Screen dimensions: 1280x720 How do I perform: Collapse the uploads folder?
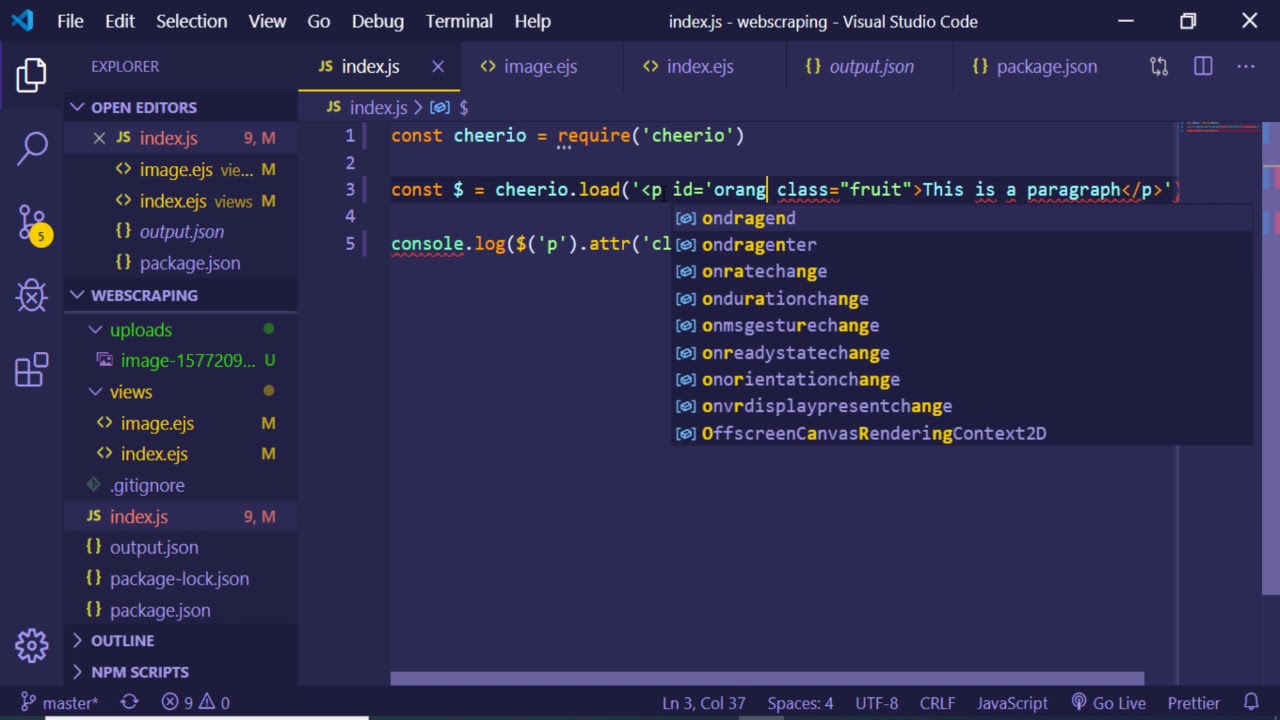coord(96,330)
